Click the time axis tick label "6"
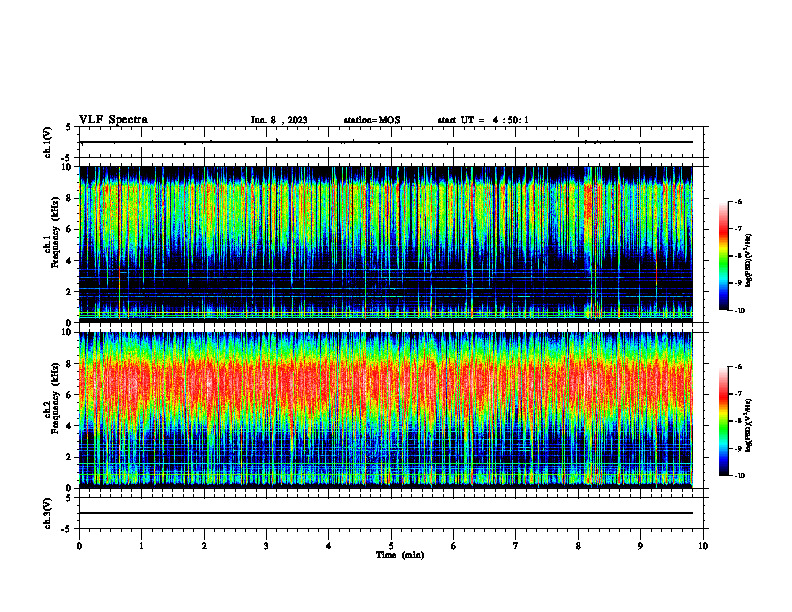Image resolution: width=792 pixels, height=612 pixels. [454, 546]
